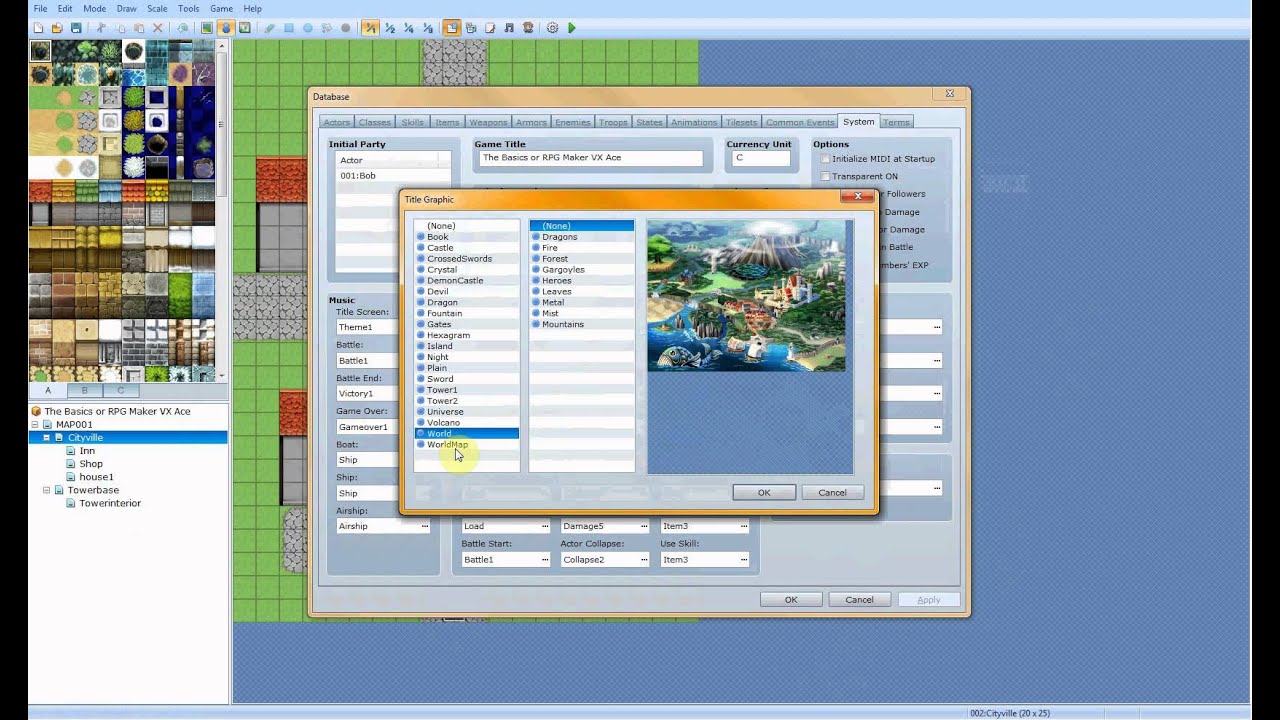
Task: Open Damage5 sound selector button
Action: click(644, 526)
